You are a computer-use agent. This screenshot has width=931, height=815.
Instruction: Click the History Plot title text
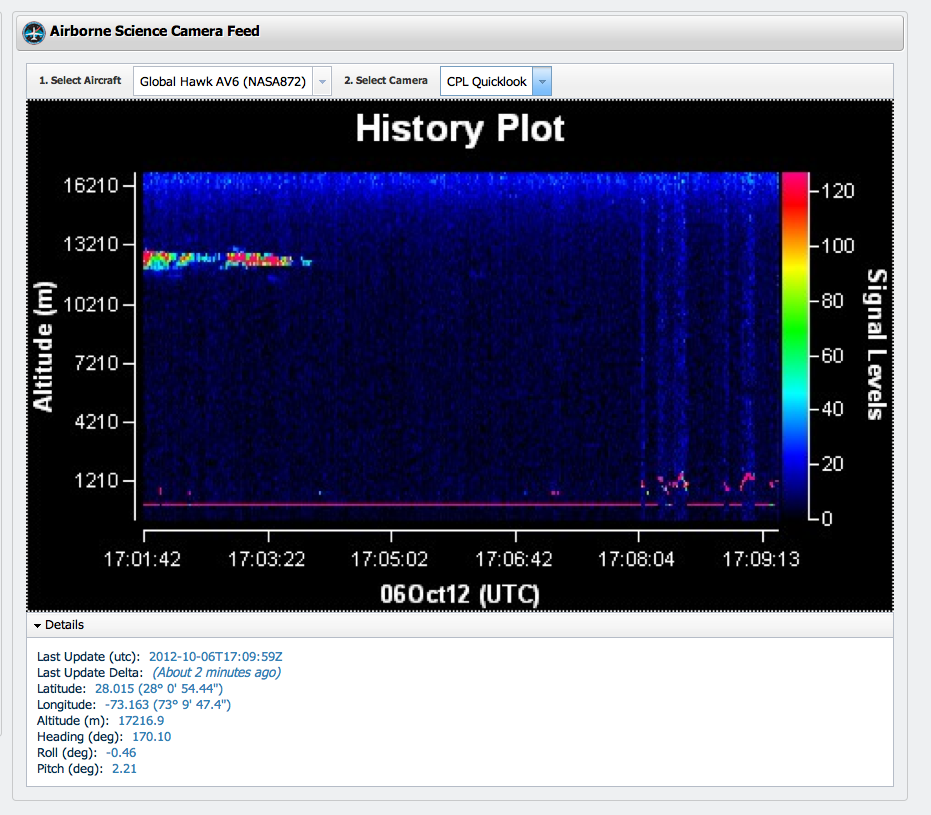coord(460,129)
